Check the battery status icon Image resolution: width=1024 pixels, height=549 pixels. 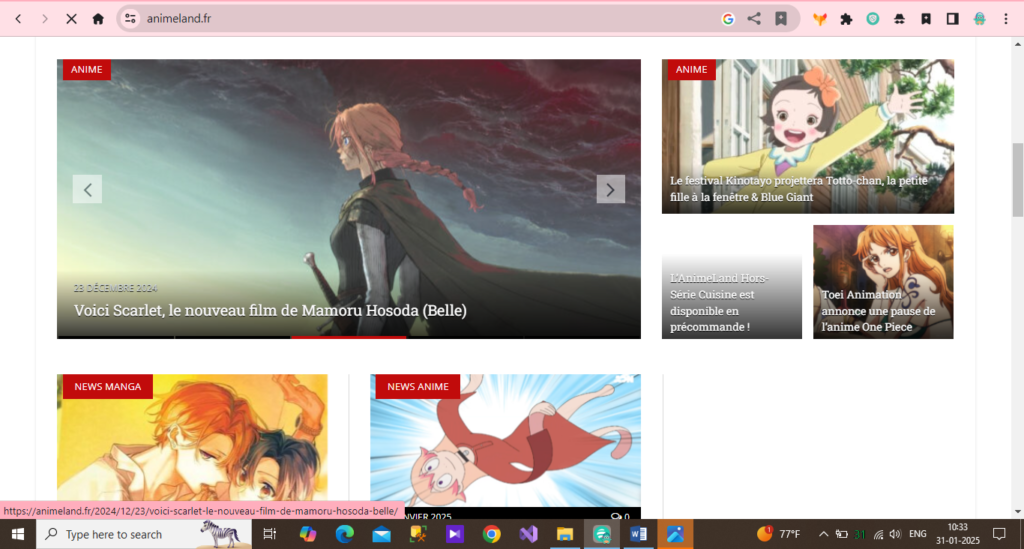tap(842, 534)
